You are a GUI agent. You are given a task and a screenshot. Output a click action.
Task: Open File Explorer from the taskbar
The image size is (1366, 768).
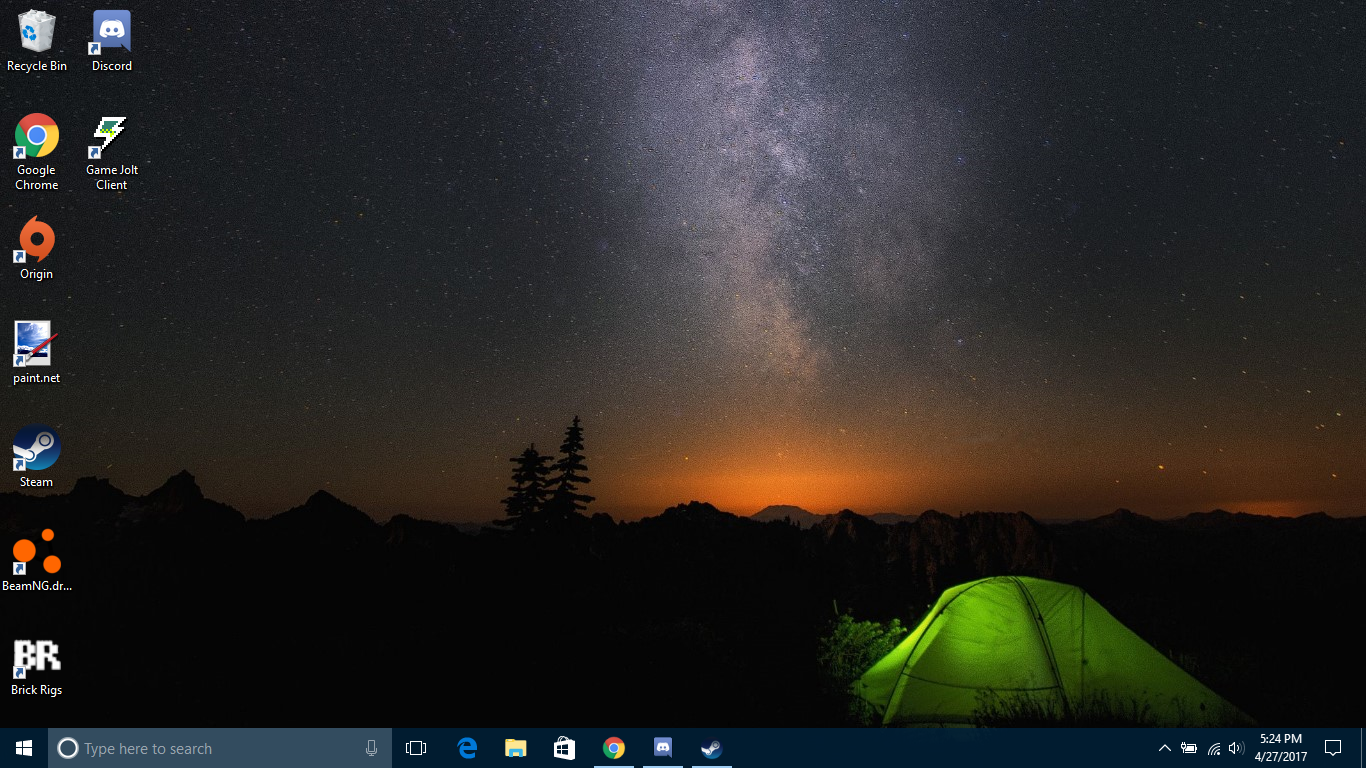pos(516,748)
